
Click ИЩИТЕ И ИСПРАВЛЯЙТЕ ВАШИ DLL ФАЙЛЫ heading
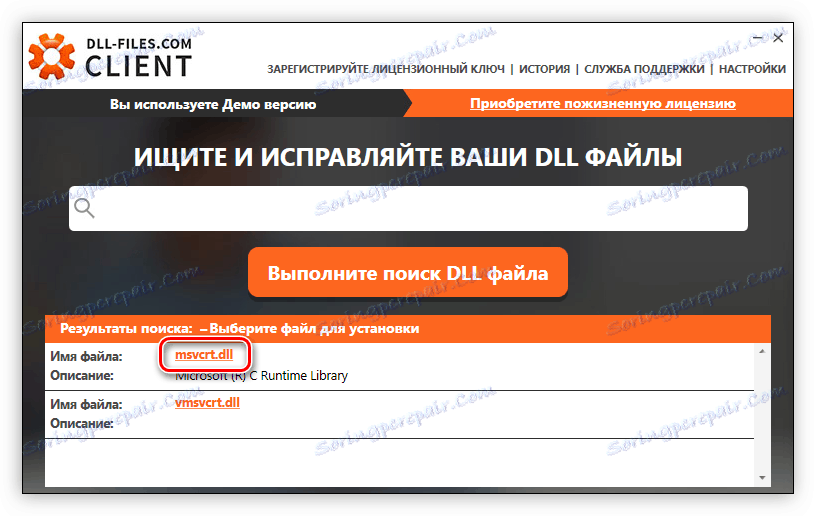coord(408,157)
